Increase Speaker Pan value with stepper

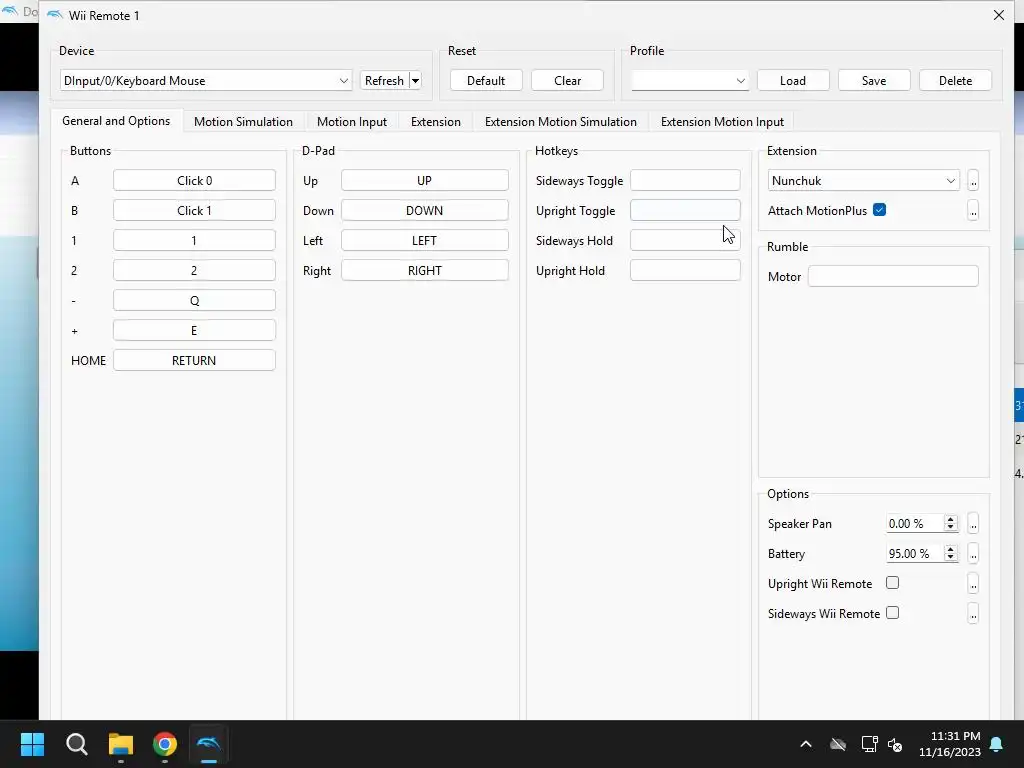(x=951, y=519)
